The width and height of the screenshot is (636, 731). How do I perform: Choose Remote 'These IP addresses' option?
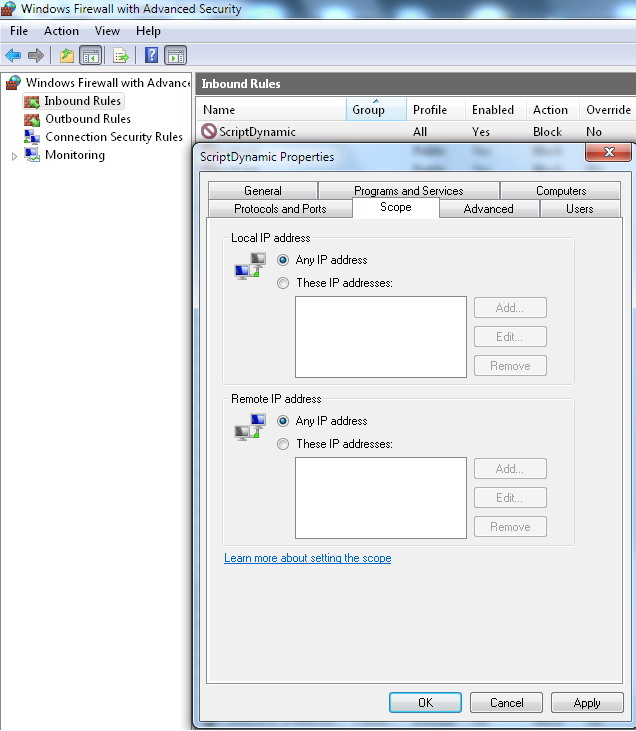pyautogui.click(x=283, y=444)
